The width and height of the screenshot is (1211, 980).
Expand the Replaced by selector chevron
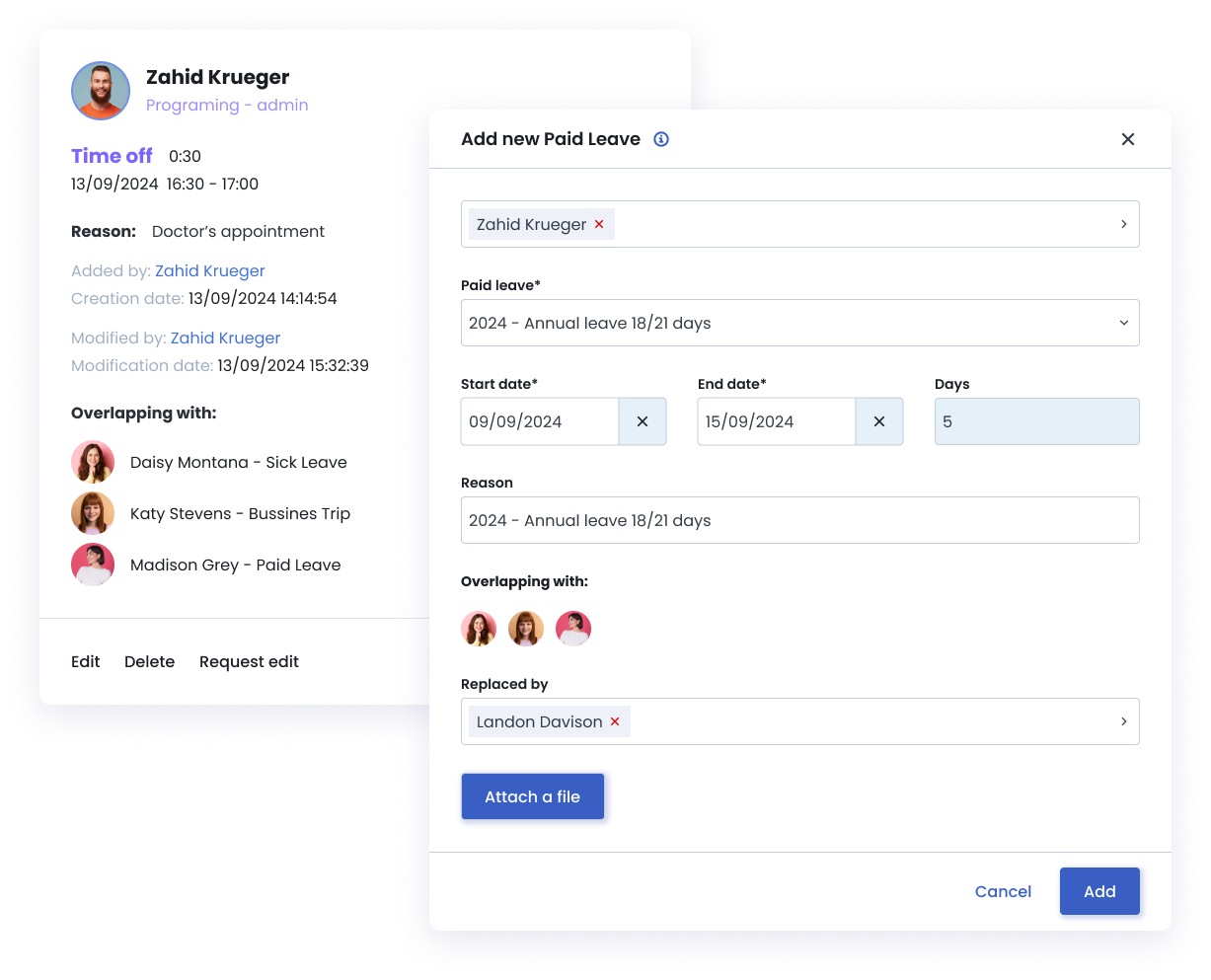[x=1123, y=722]
